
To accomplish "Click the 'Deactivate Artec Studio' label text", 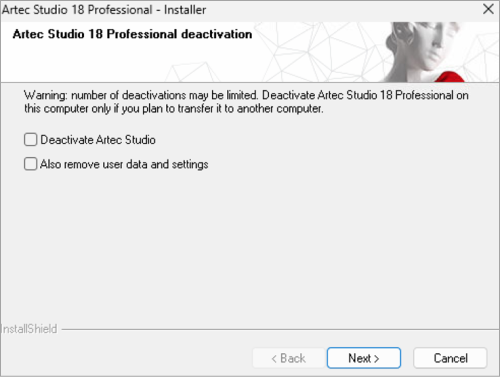I will (98, 140).
